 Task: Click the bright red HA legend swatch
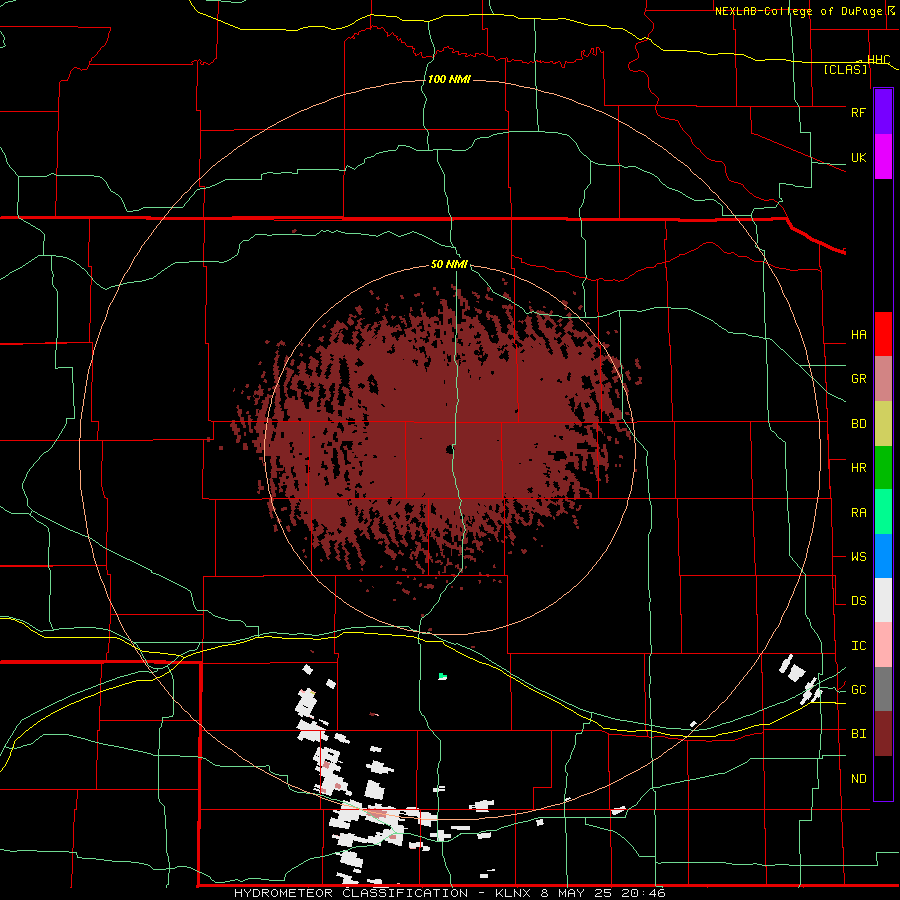(883, 334)
